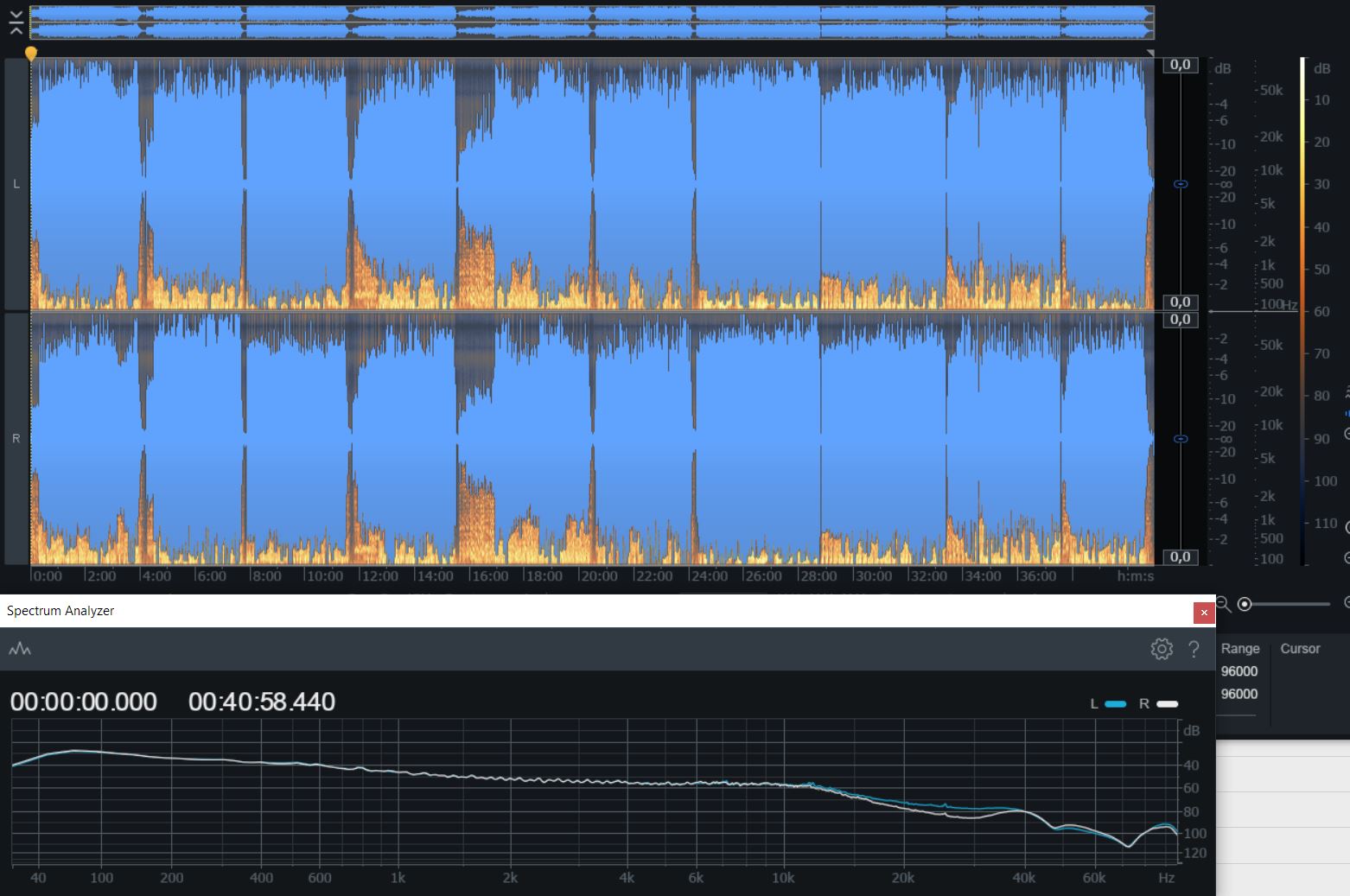Click the 100Hz label on the spectrogram frequency scale
Viewport: 1350px width, 896px height.
click(1279, 305)
